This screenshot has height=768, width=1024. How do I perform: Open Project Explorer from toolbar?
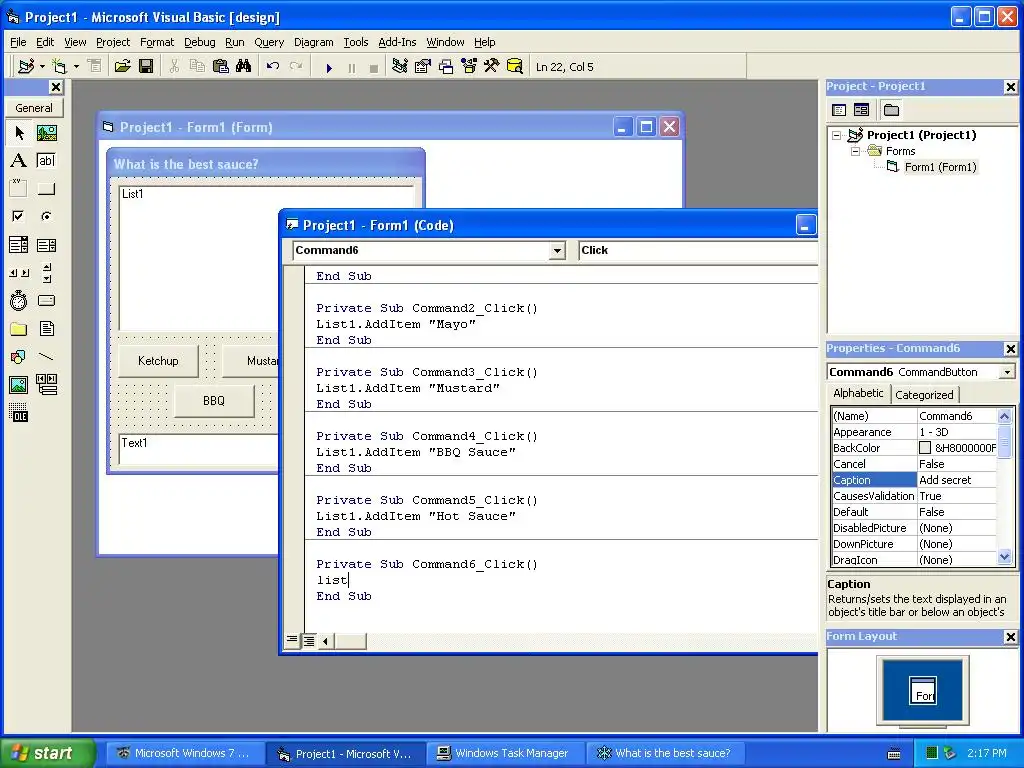click(x=400, y=67)
